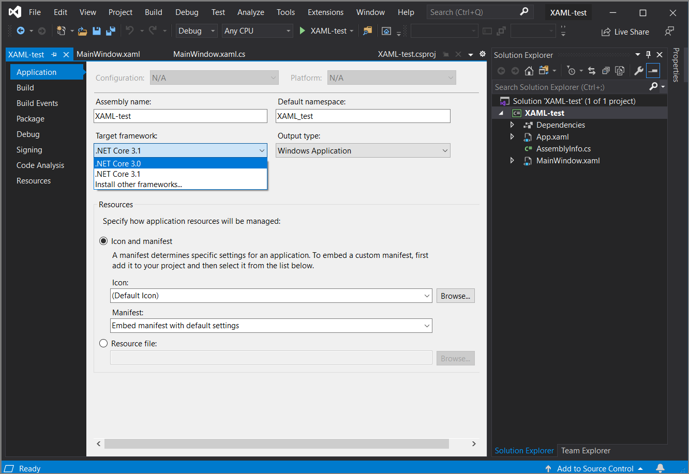Image resolution: width=689 pixels, height=474 pixels.
Task: Click Sync with Active Document icon
Action: click(x=591, y=71)
